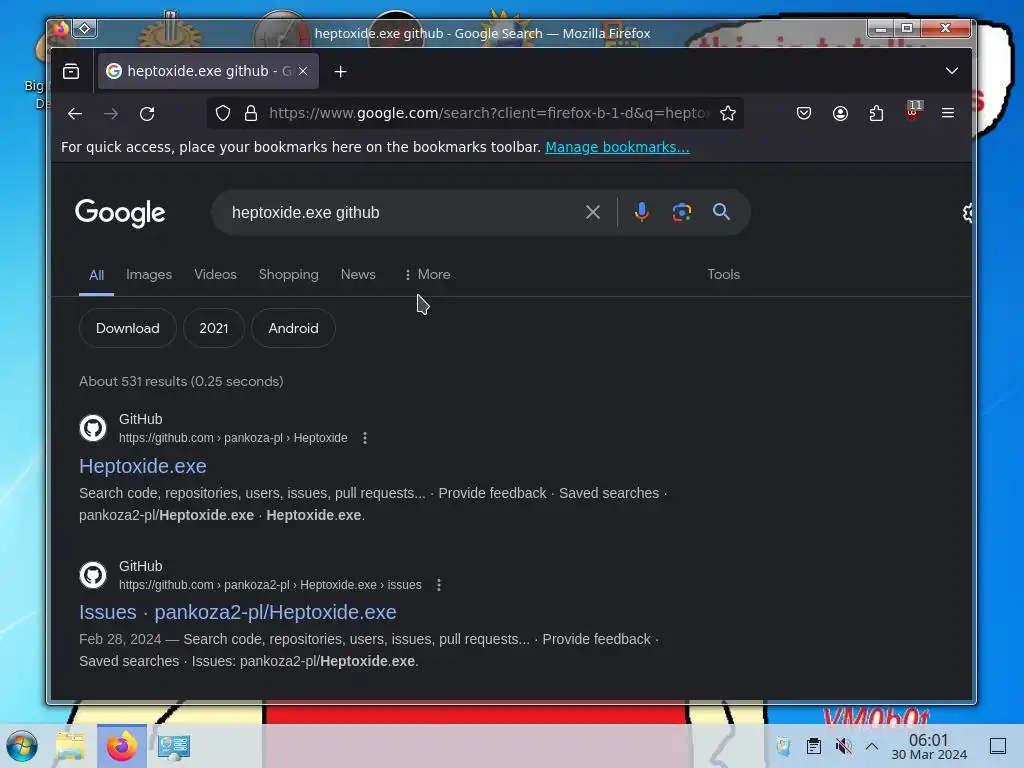Image resolution: width=1024 pixels, height=768 pixels.
Task: Expand the More search categories menu
Action: 427,275
